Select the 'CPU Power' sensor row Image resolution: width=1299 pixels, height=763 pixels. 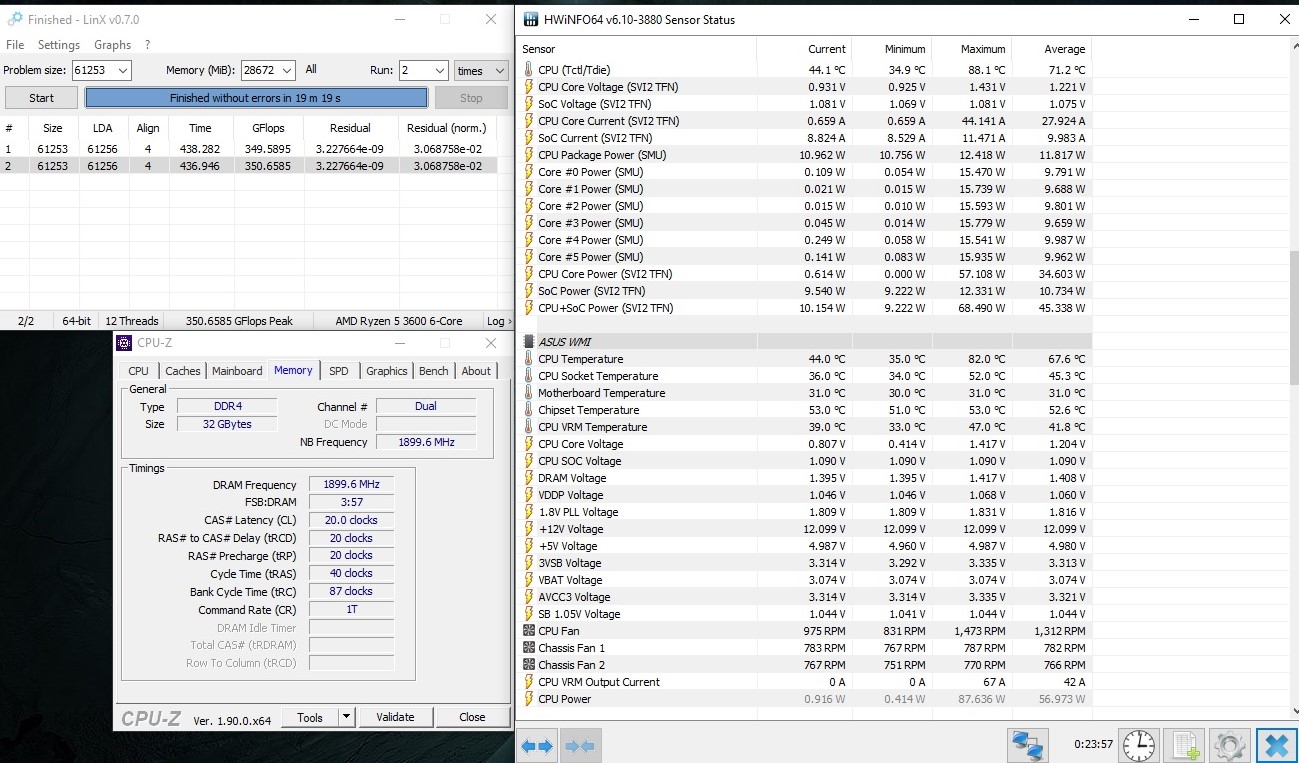pyautogui.click(x=806, y=699)
